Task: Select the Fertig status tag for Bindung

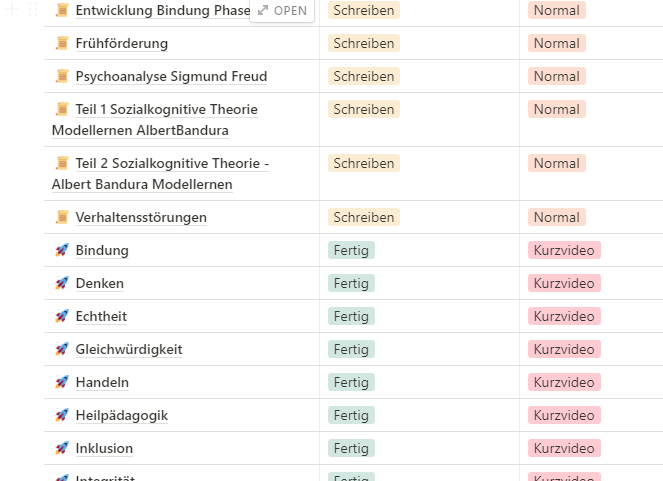Action: coord(351,250)
